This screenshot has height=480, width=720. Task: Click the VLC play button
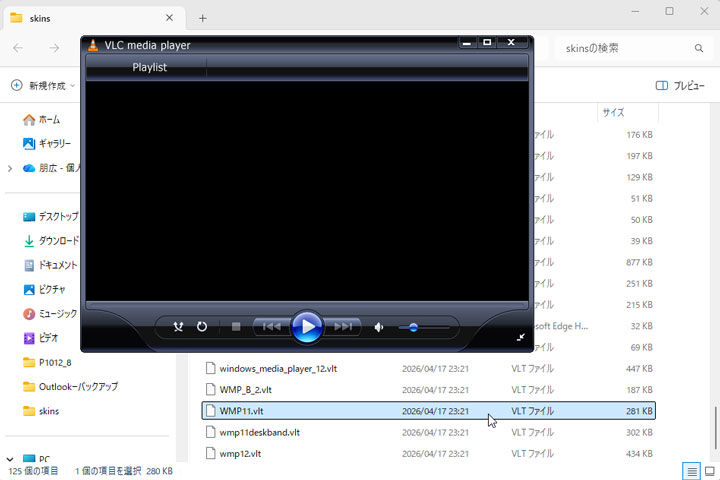(307, 327)
